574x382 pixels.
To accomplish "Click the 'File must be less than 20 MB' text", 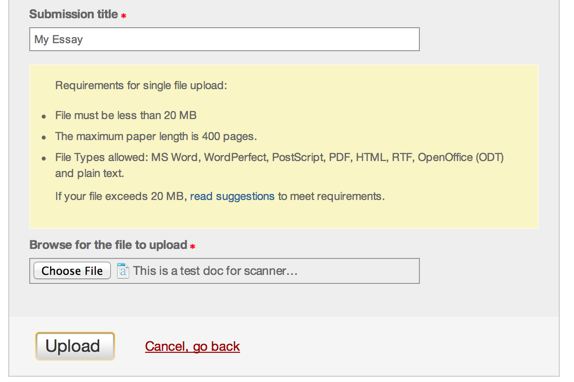I will (x=126, y=116).
